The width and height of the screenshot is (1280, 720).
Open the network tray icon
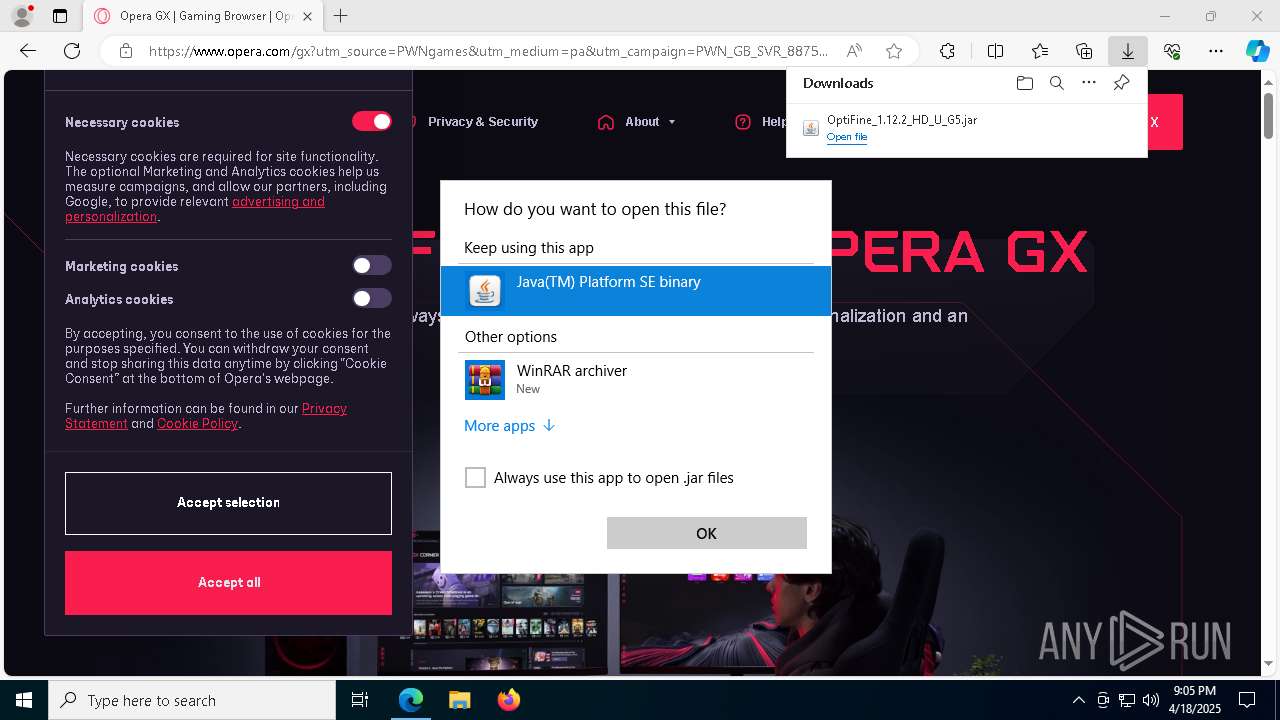(1127, 700)
